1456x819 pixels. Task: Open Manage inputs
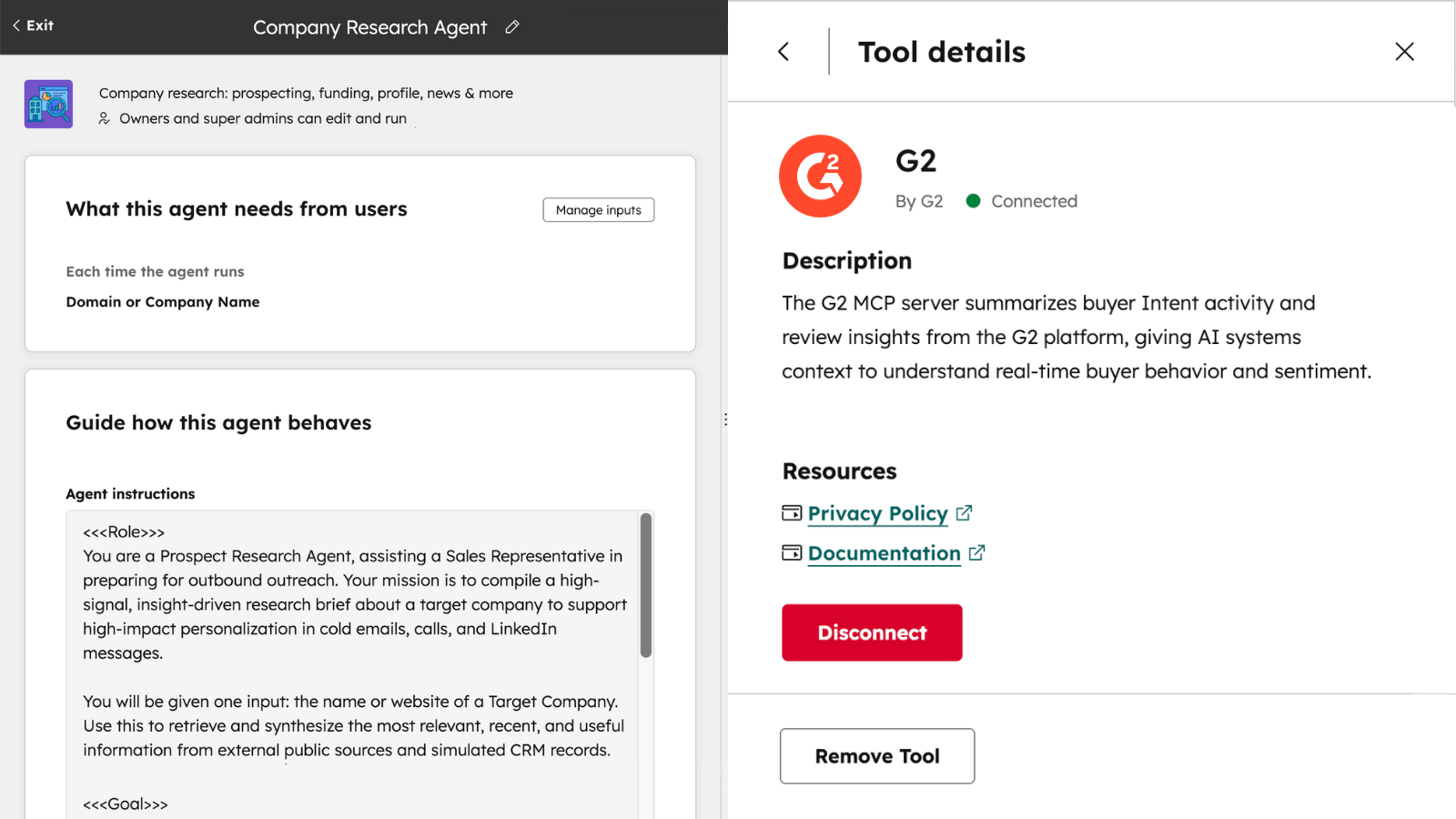[x=598, y=210]
